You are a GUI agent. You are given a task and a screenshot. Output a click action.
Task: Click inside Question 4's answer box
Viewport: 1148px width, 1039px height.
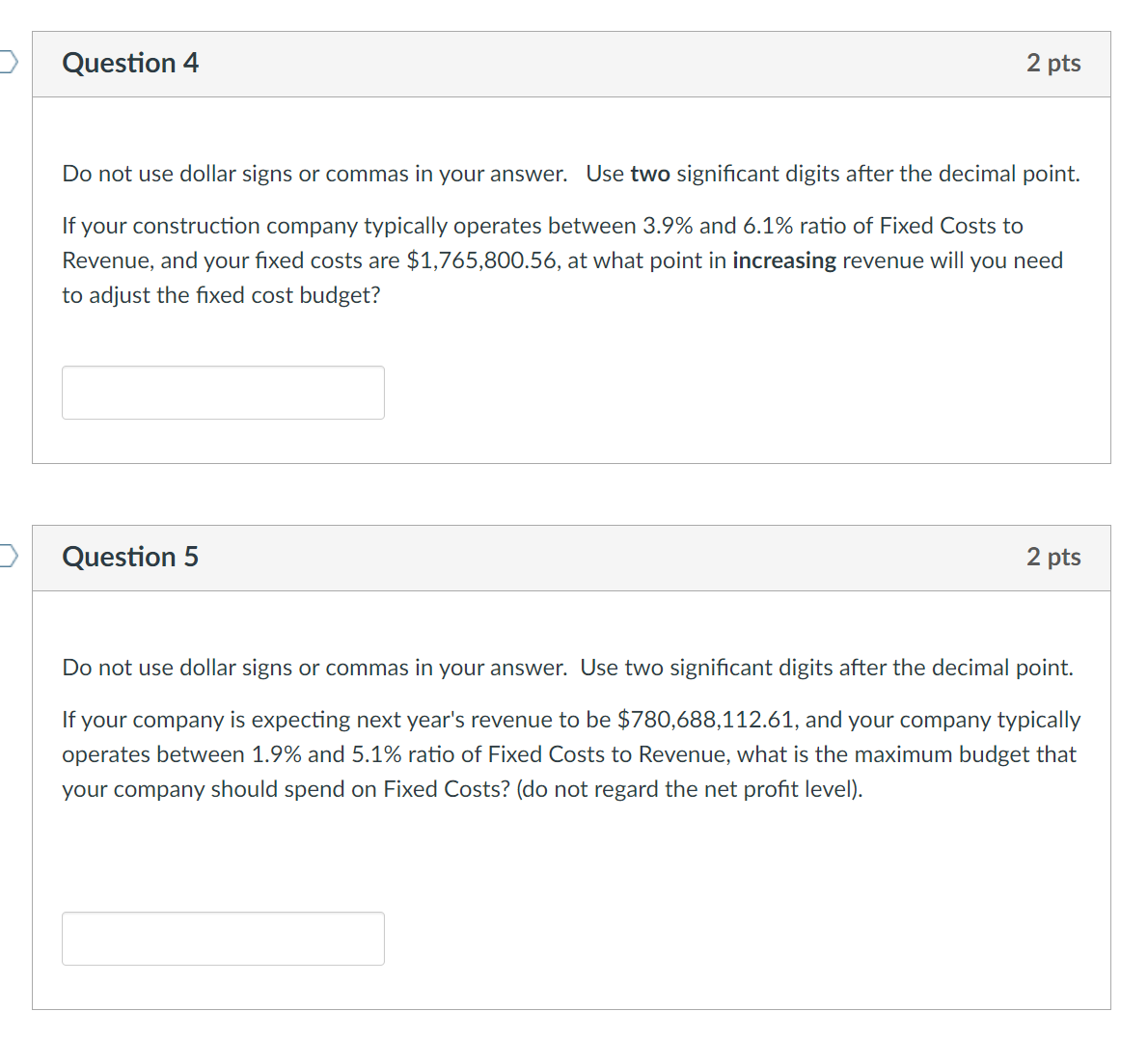(222, 392)
